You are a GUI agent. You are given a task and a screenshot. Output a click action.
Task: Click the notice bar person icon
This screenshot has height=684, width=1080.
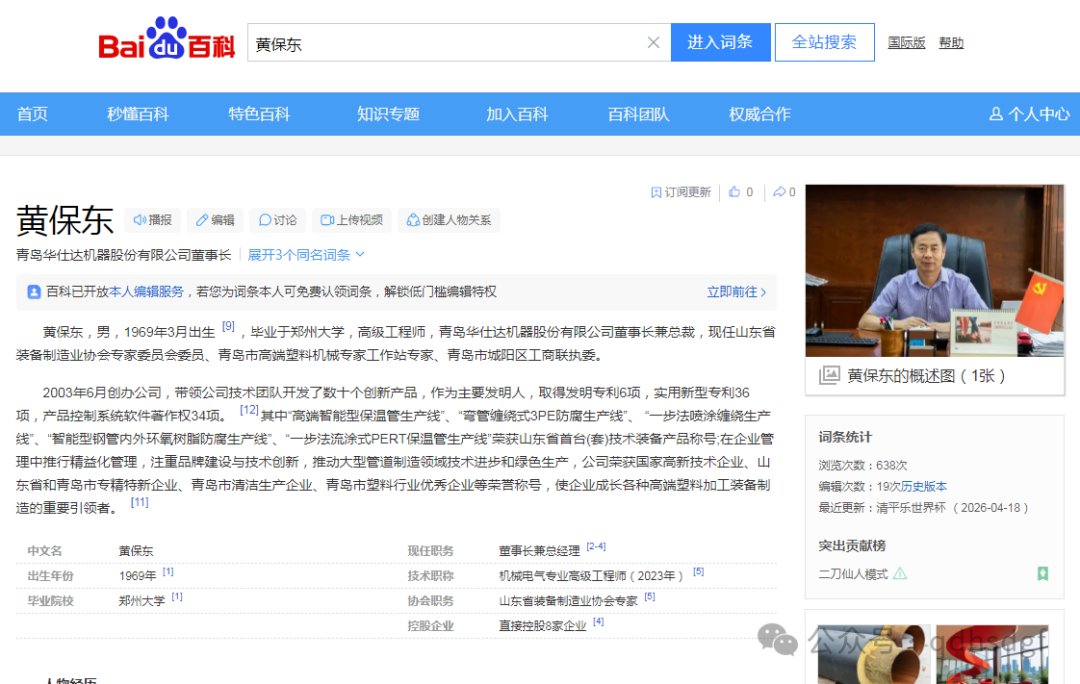coord(34,292)
